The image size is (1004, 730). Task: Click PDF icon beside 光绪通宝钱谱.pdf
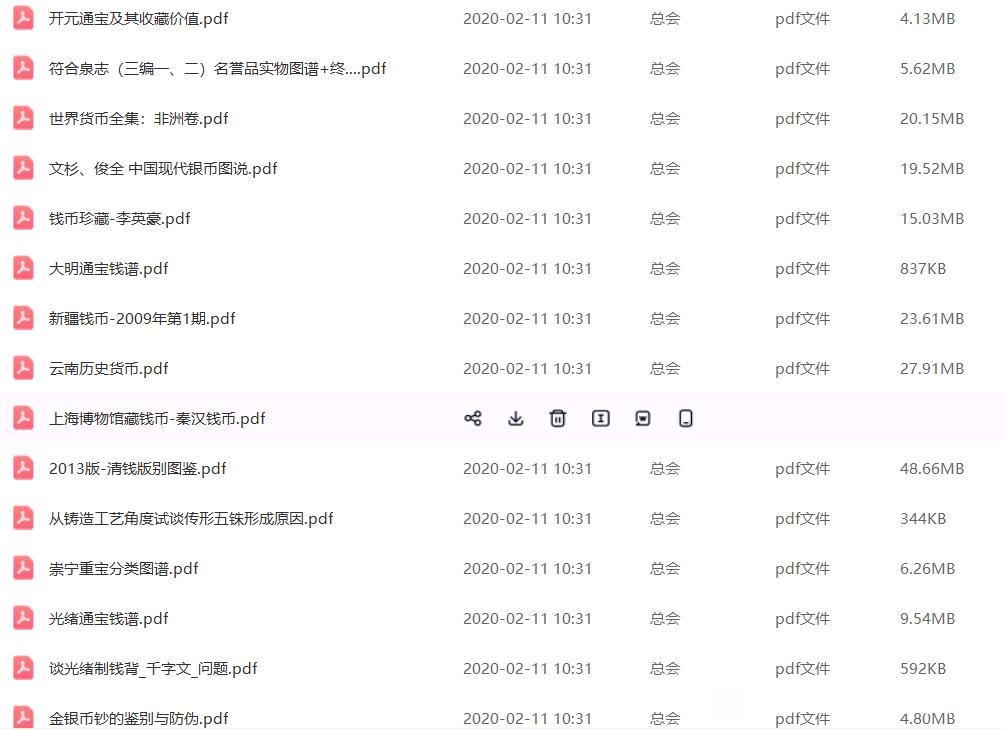coord(24,618)
